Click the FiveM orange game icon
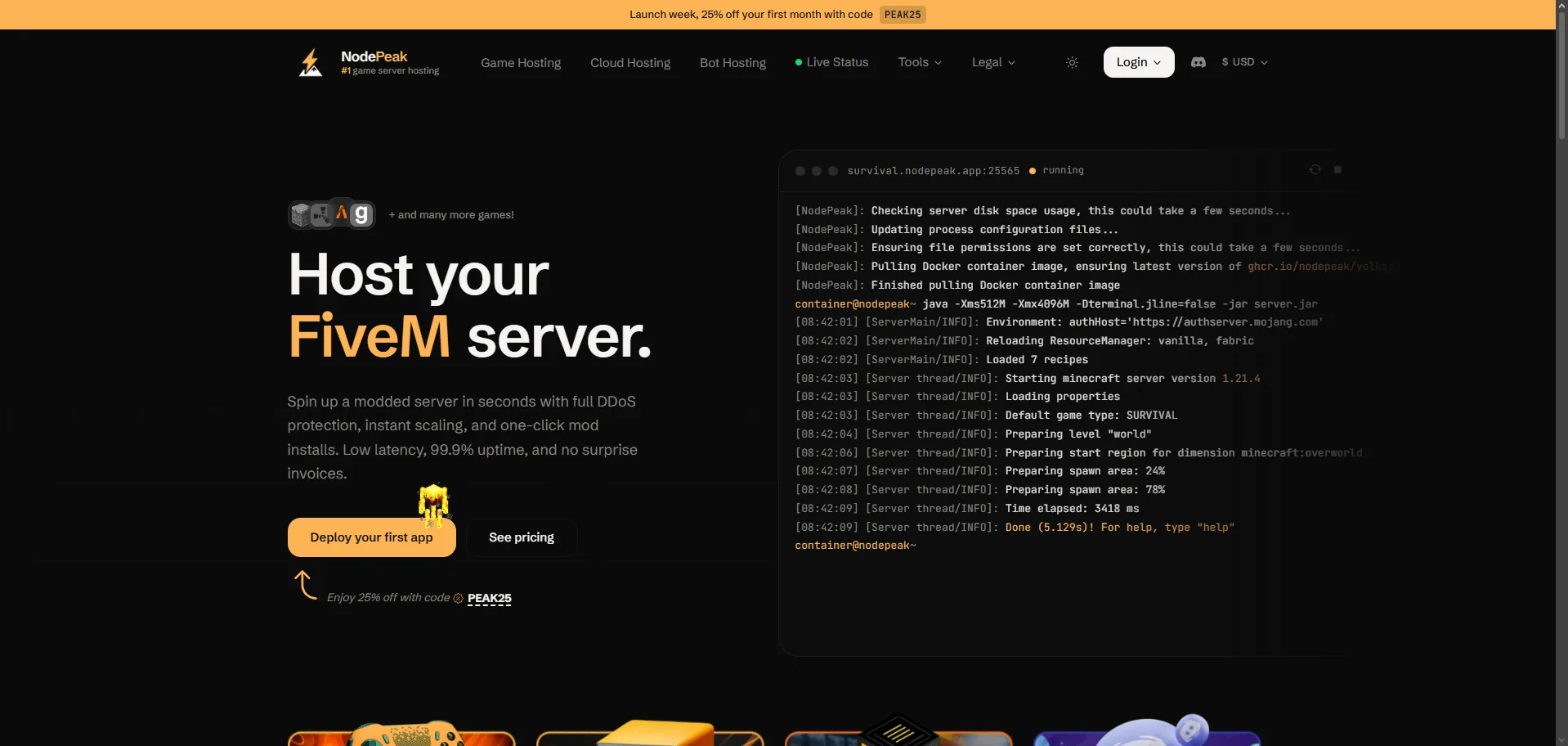1568x746 pixels. 342,213
